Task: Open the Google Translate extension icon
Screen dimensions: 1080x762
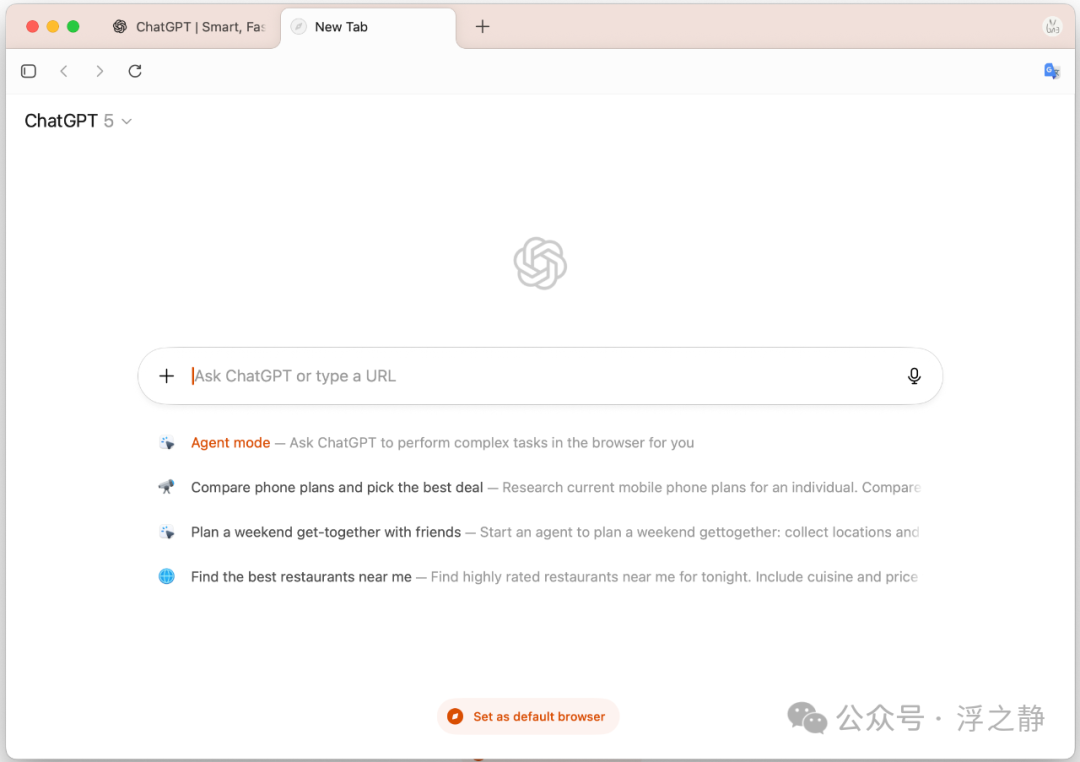Action: click(1052, 71)
